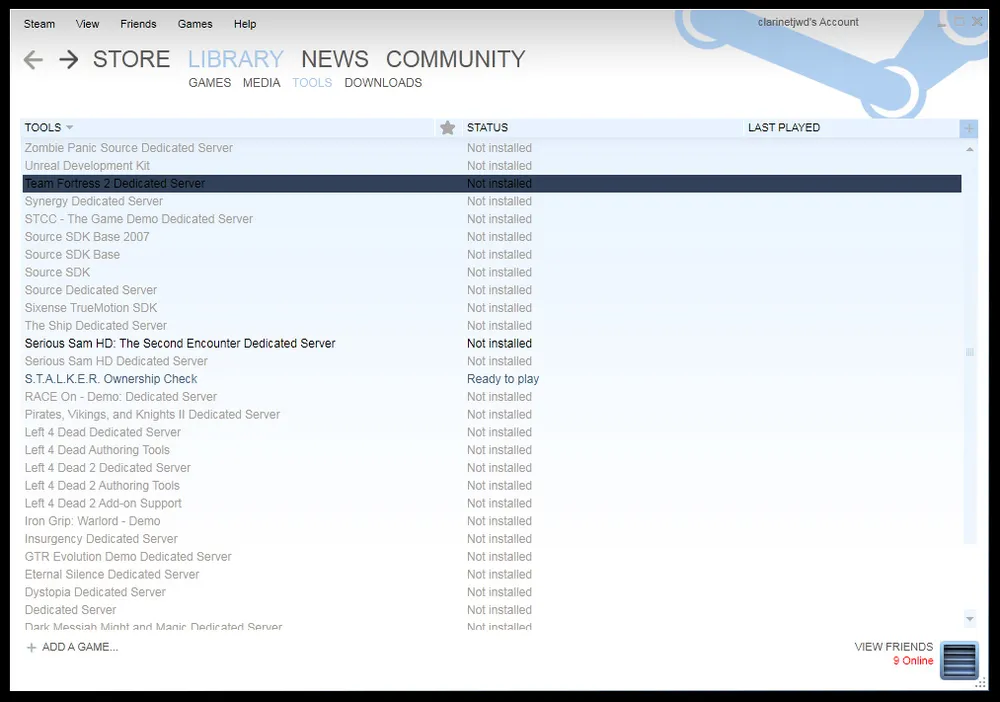The image size is (1000, 702).
Task: Click the scroll up arrow of tools list
Action: 969,149
